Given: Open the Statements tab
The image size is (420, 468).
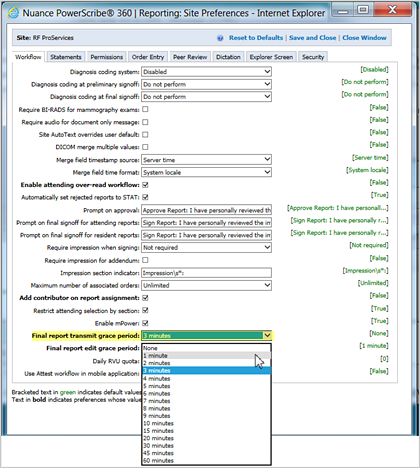Looking at the screenshot, I should pyautogui.click(x=66, y=57).
